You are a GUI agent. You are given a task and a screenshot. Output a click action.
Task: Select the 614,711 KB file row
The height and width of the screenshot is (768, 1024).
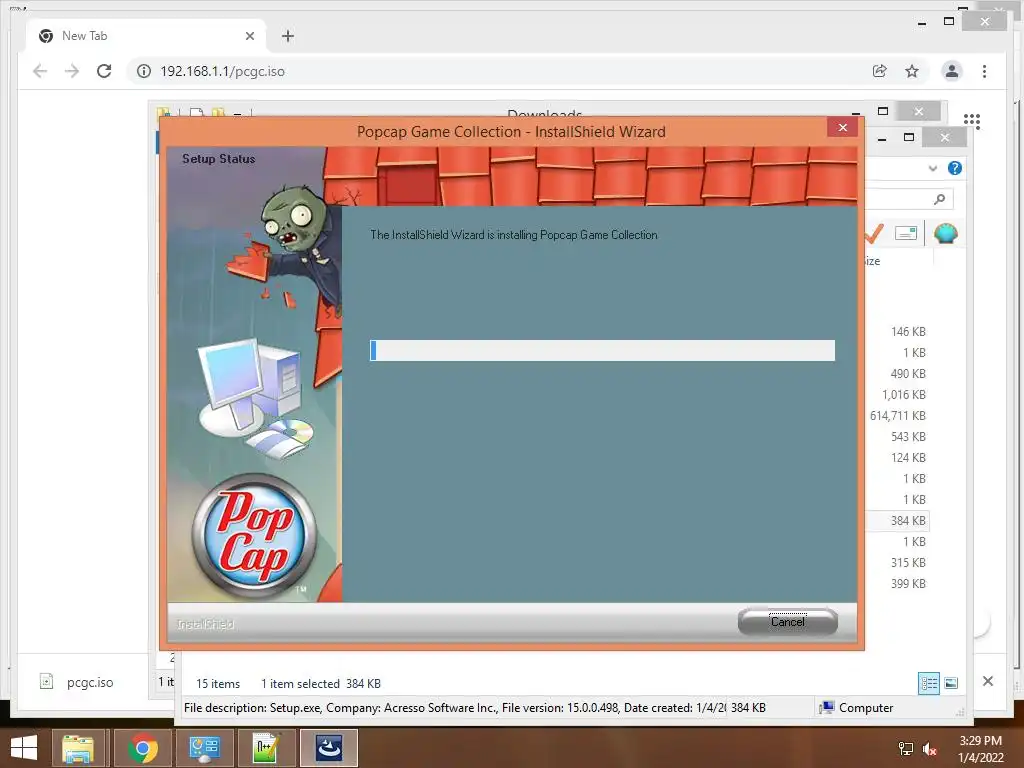click(x=898, y=415)
